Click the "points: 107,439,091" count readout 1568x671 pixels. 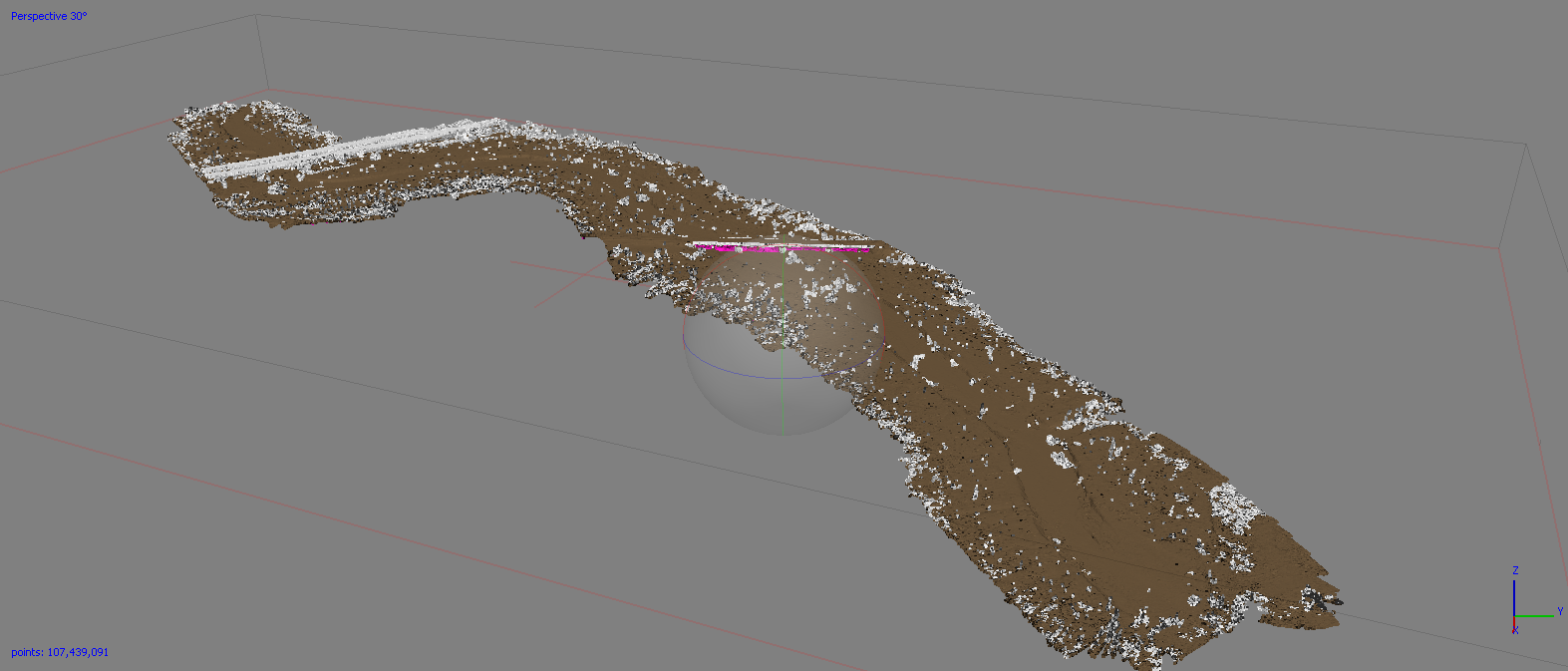pyautogui.click(x=60, y=652)
